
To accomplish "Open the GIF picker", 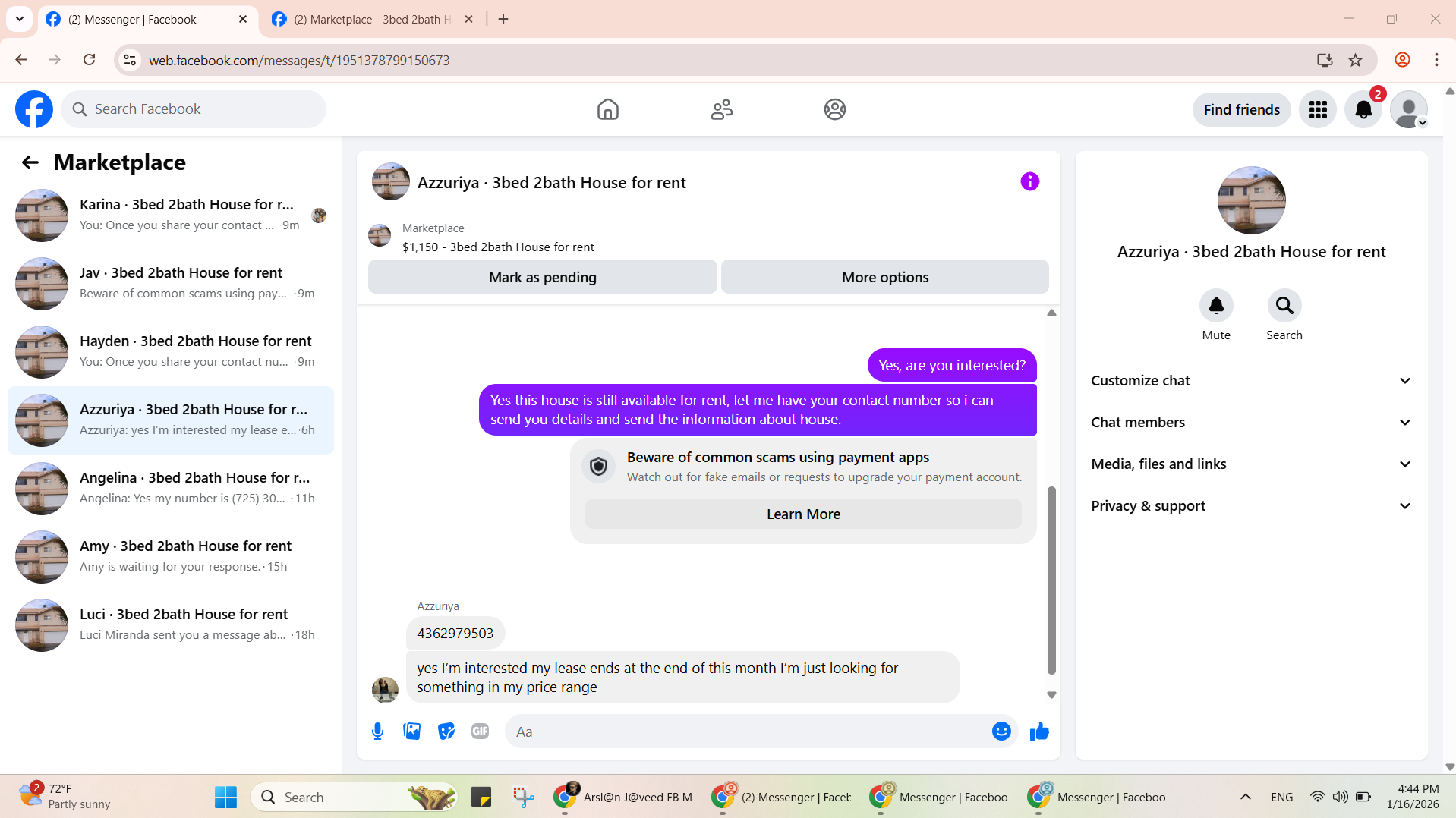I will click(x=480, y=731).
